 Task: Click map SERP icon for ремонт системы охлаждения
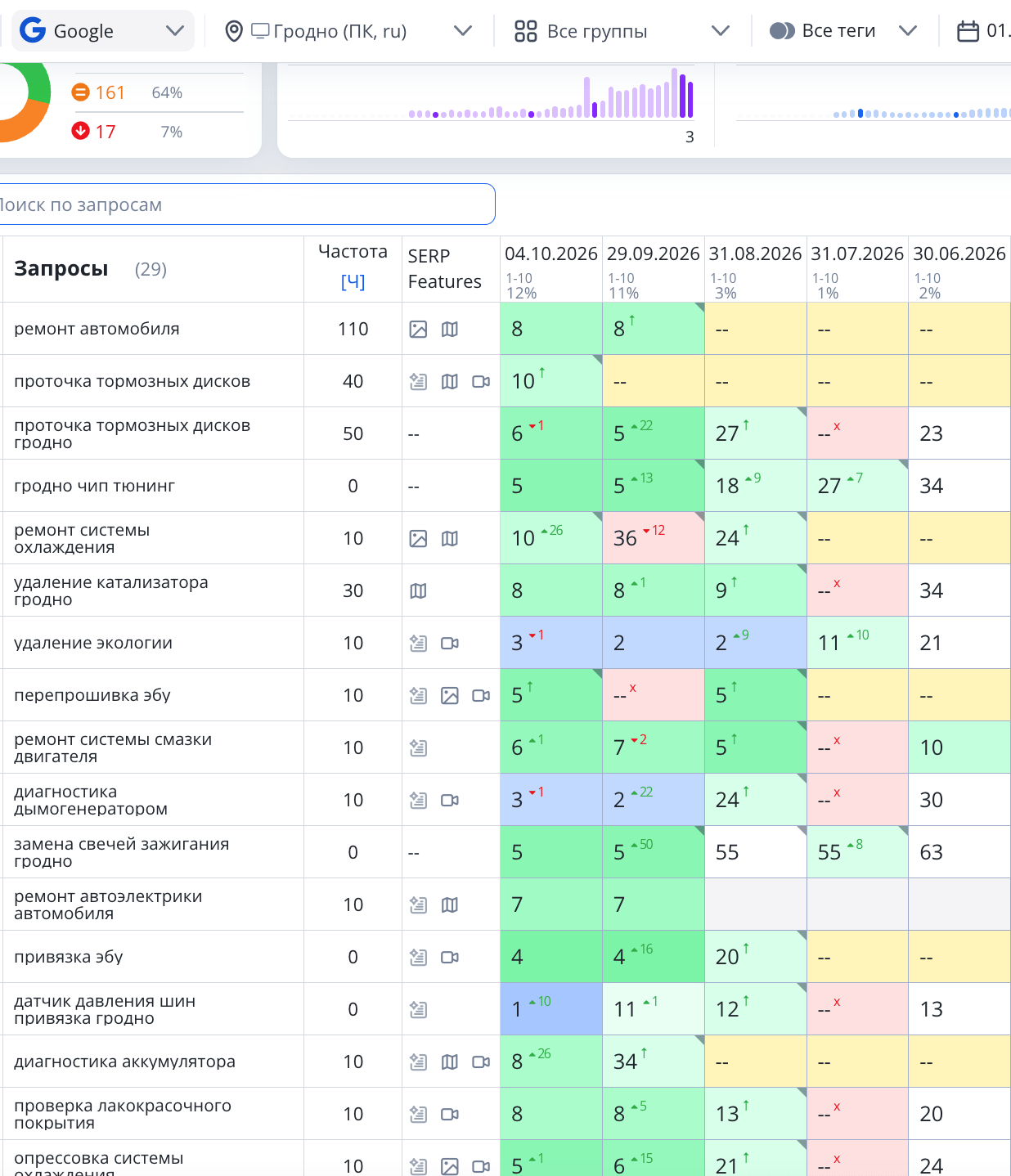[x=450, y=538]
